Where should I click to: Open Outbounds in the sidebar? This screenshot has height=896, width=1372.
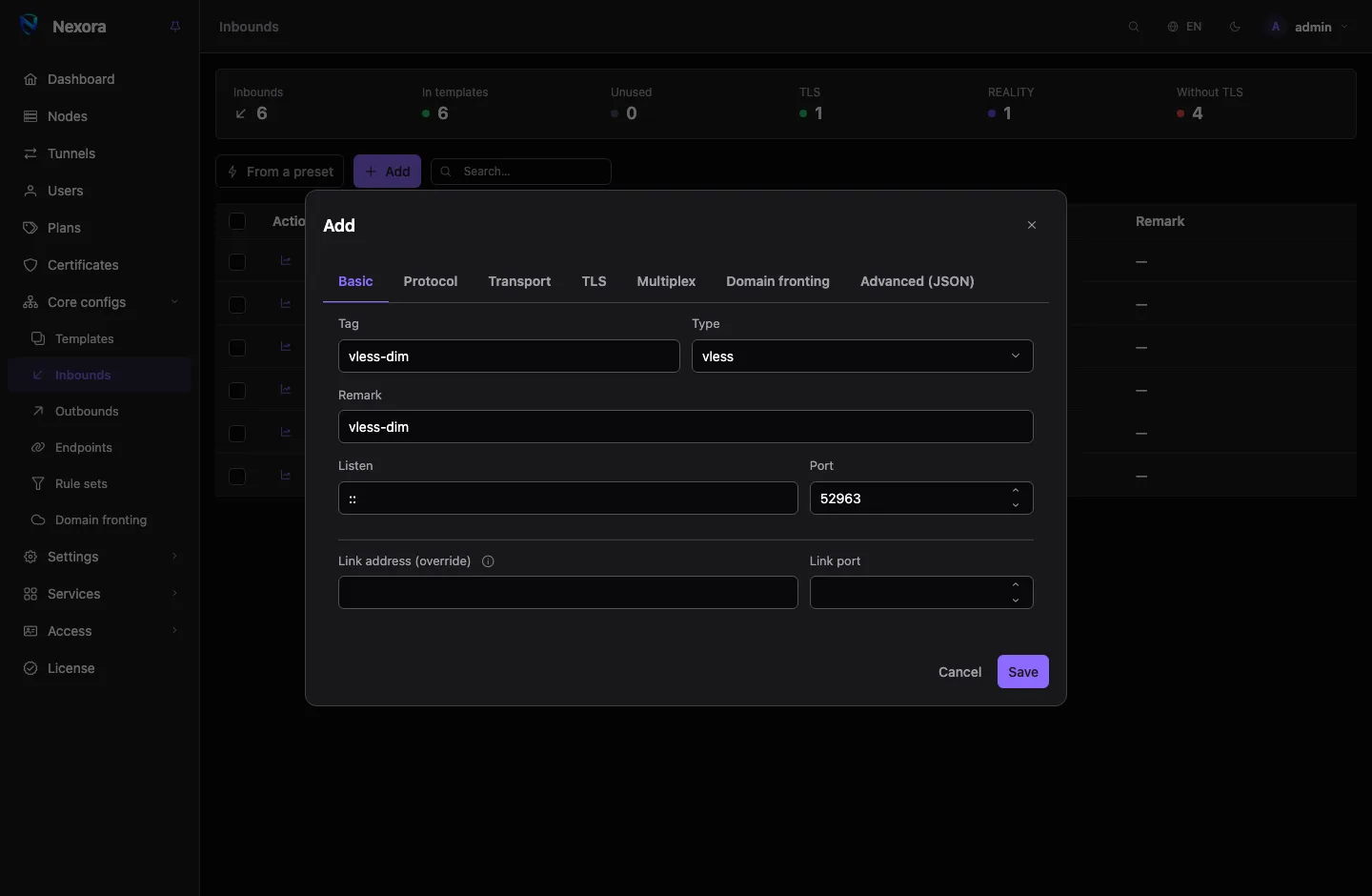pyautogui.click(x=100, y=411)
